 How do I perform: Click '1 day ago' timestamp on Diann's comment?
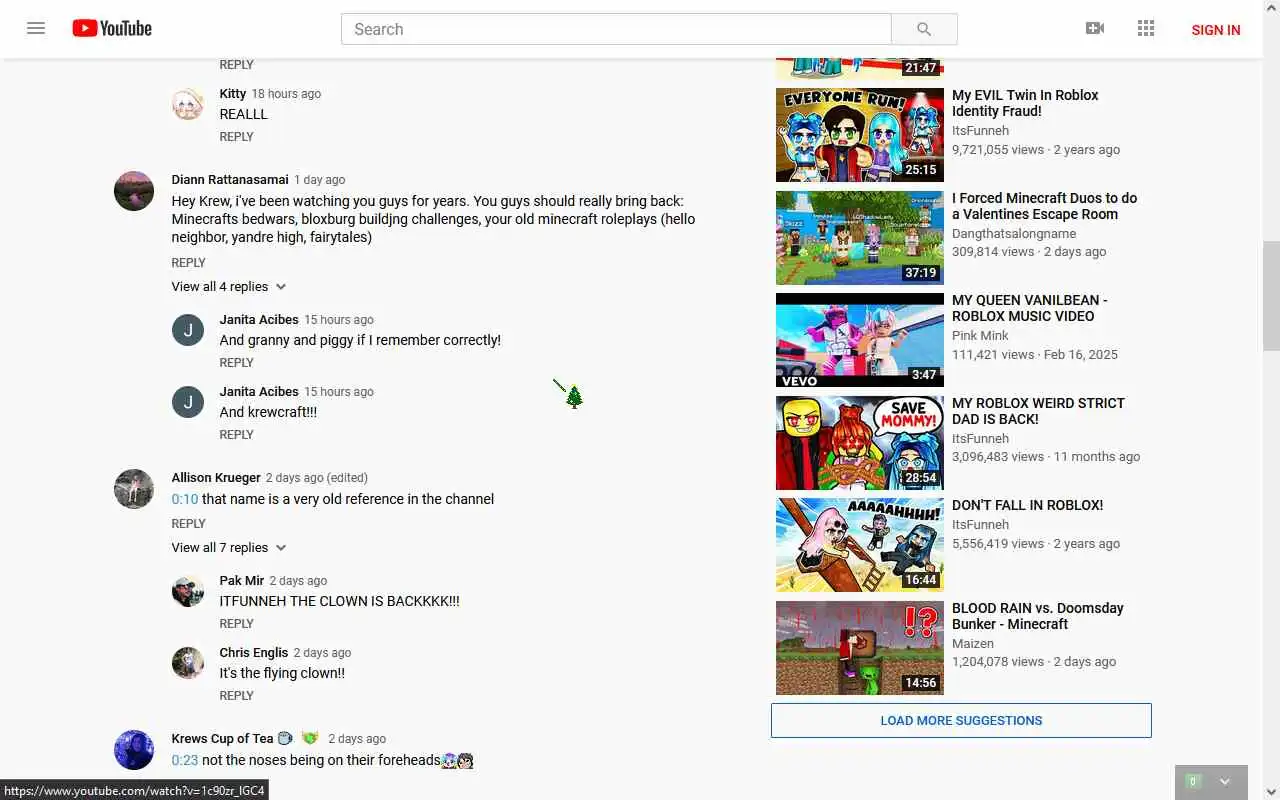click(320, 180)
